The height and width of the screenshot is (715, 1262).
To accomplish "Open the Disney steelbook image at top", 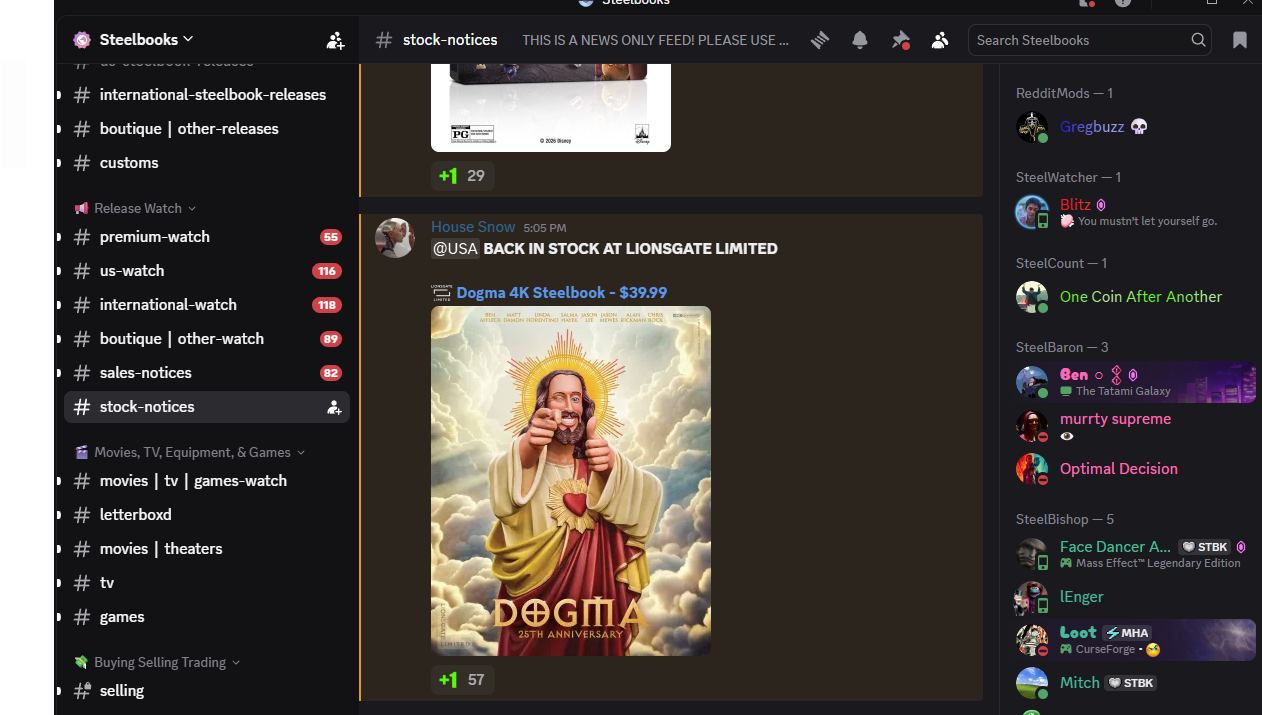I will 551,108.
